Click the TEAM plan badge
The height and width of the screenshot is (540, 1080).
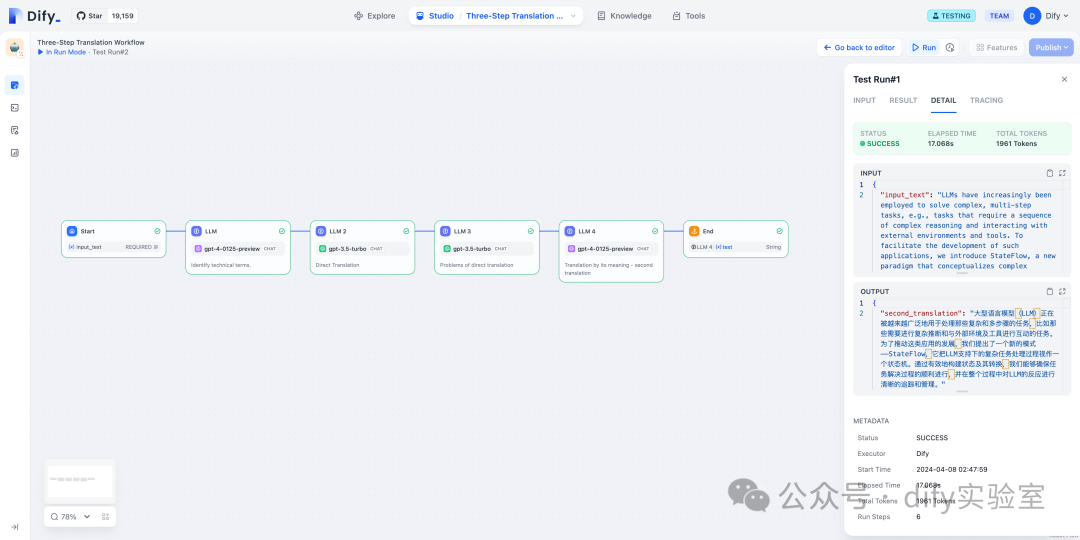point(999,16)
